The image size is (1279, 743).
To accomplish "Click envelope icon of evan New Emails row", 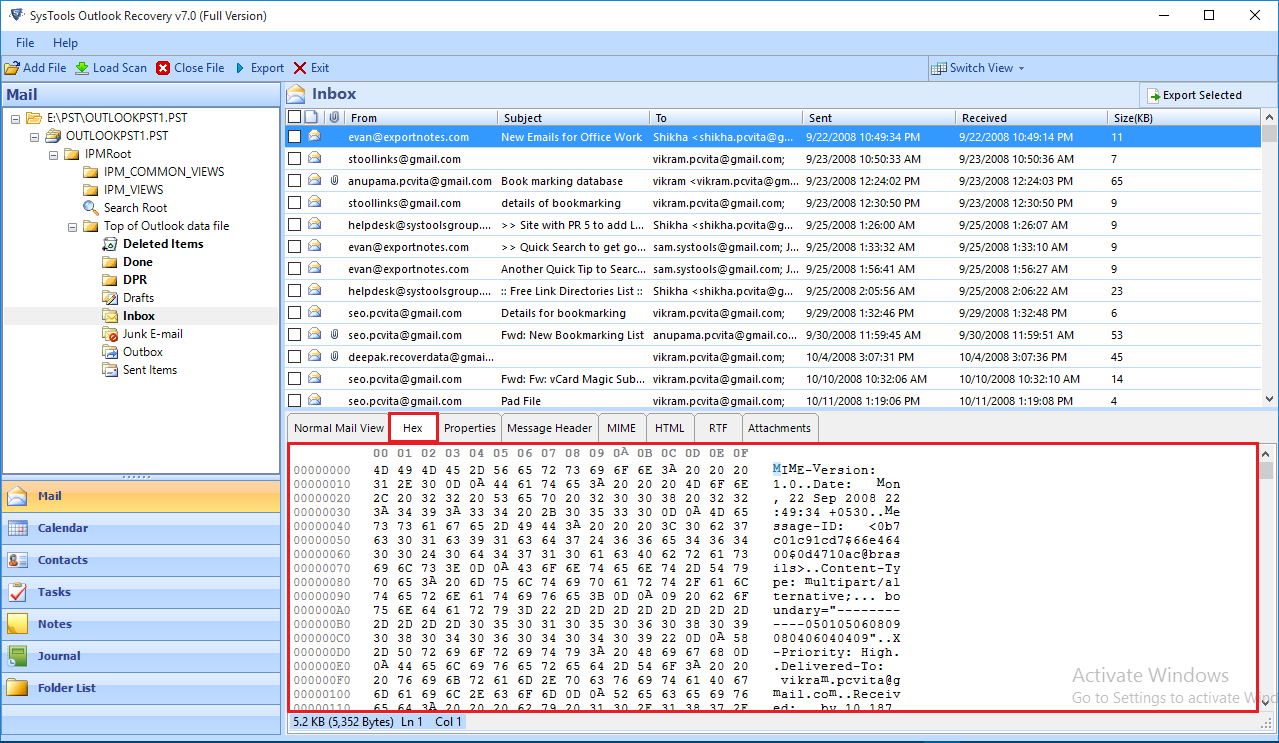I will tap(314, 137).
